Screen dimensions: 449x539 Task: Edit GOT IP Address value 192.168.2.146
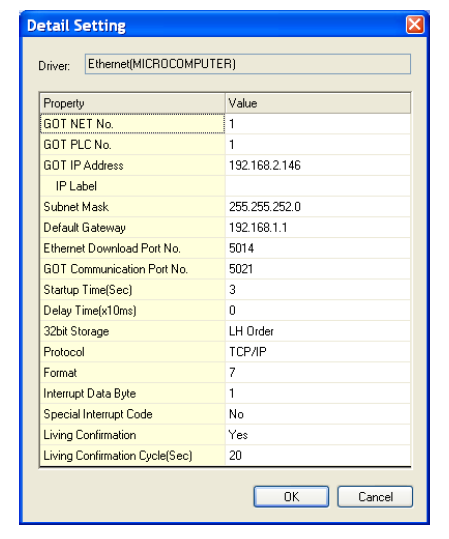tap(318, 165)
